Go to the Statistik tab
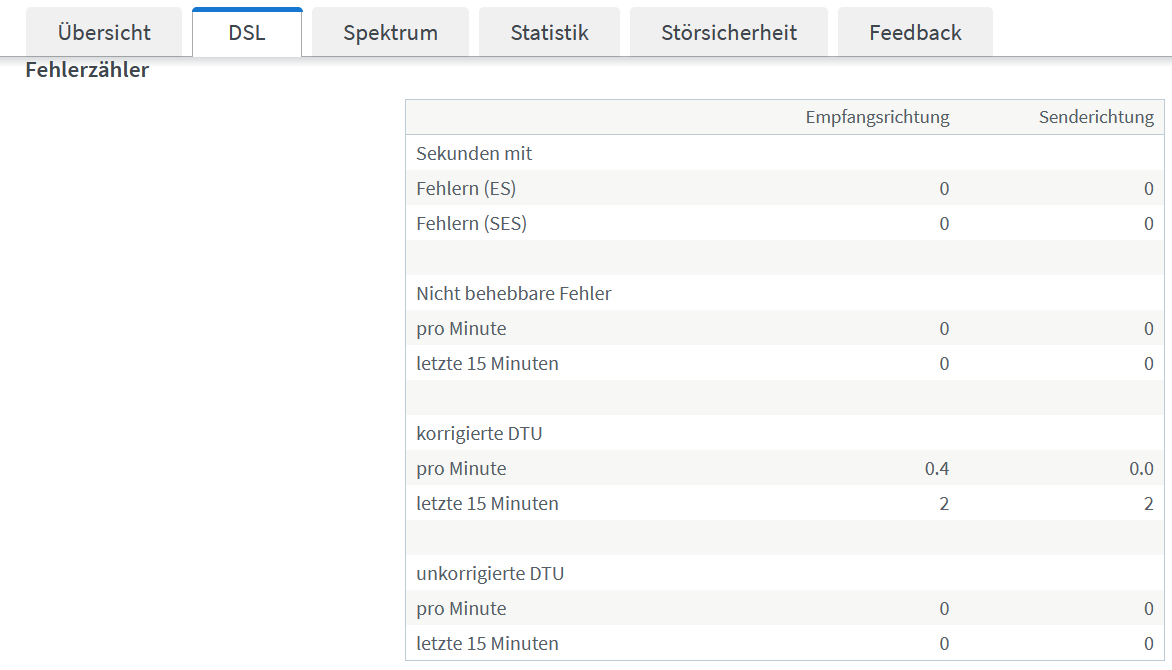Screen dimensions: 1172x670 [x=549, y=32]
